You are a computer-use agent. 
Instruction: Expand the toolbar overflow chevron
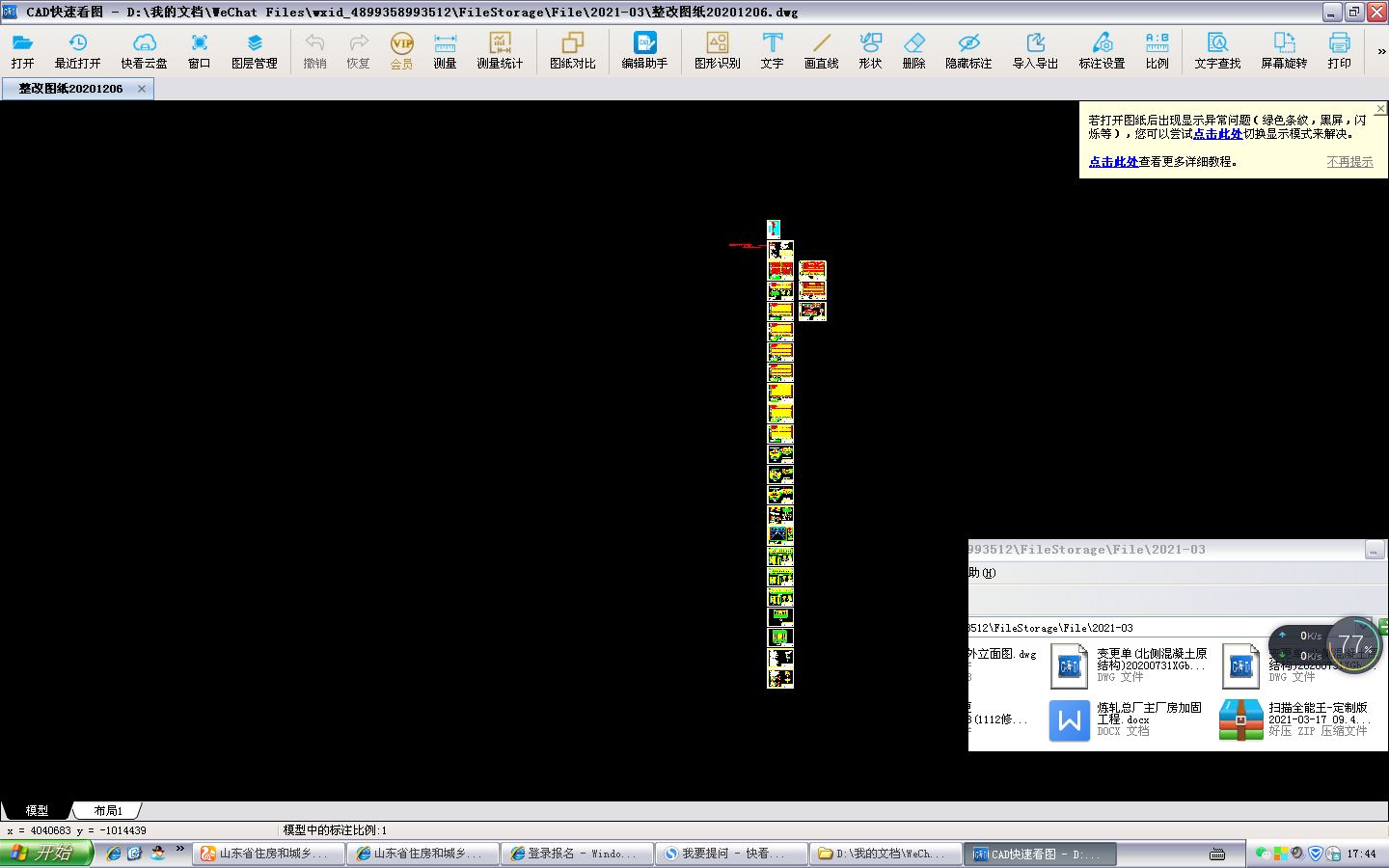pyautogui.click(x=1381, y=51)
